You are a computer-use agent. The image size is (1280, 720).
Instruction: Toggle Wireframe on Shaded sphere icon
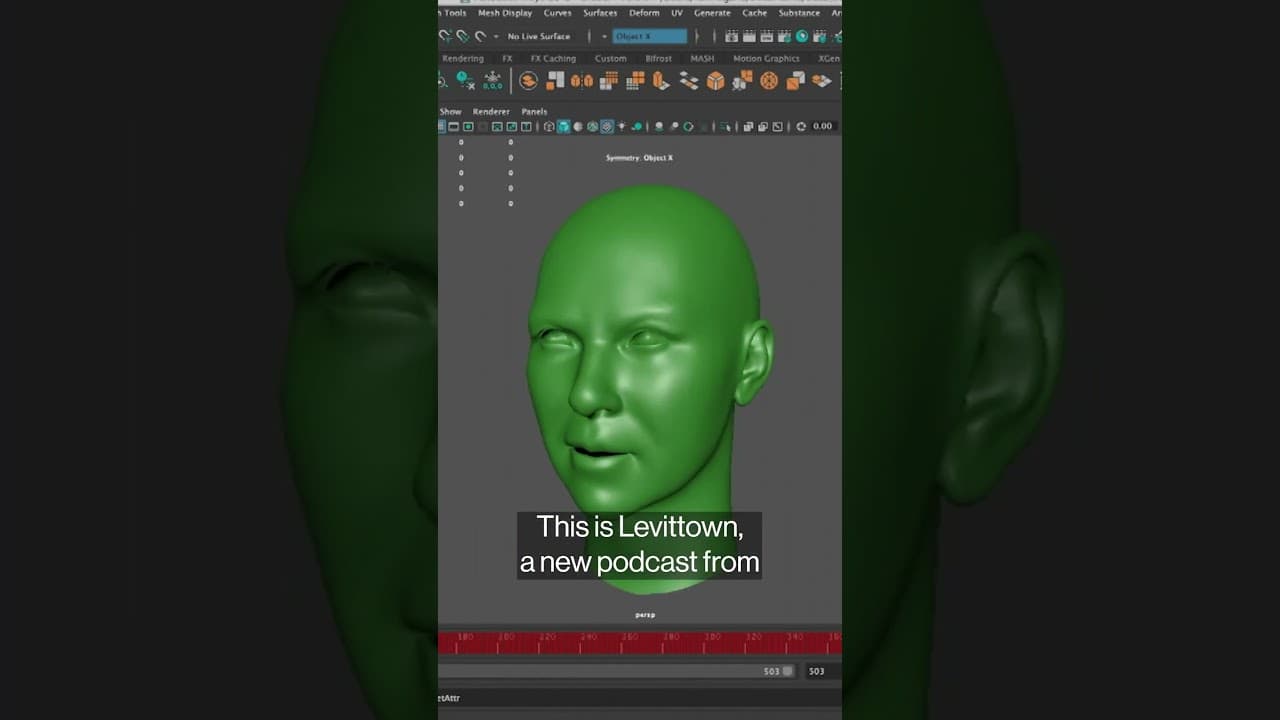593,126
